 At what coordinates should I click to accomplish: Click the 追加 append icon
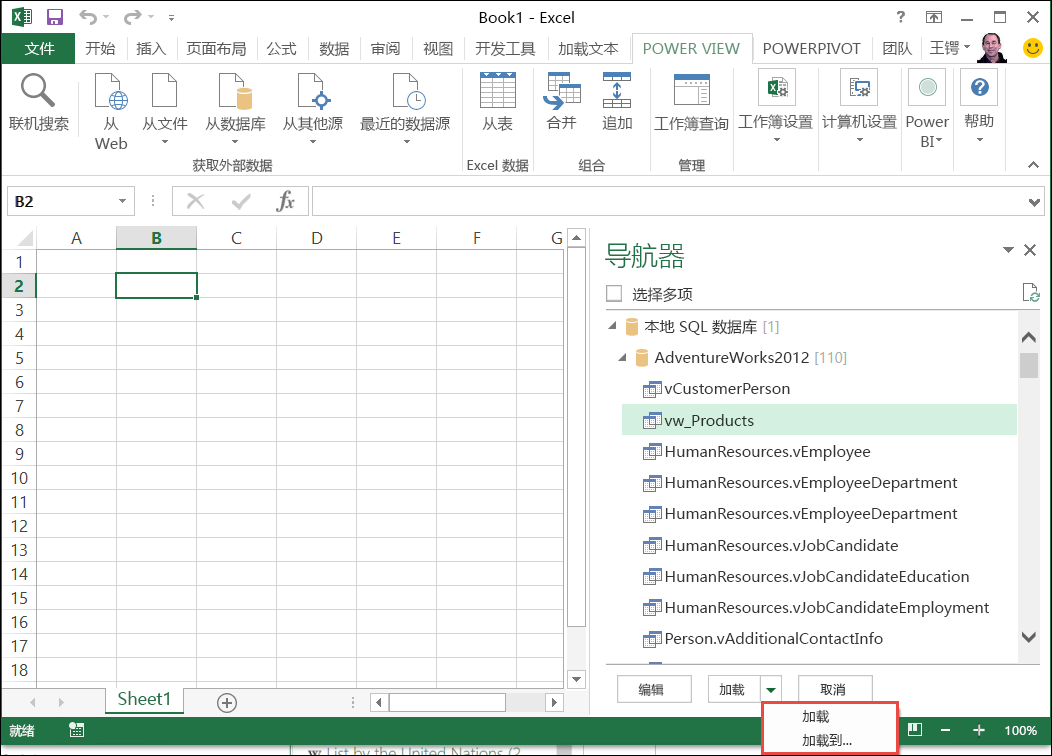[617, 92]
